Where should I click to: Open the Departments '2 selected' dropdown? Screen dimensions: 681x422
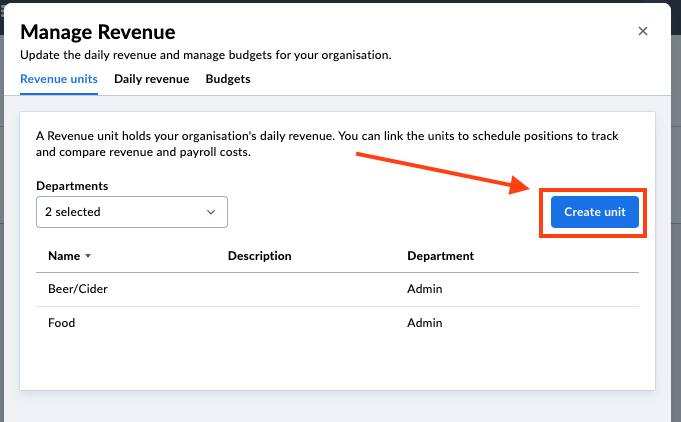[131, 212]
